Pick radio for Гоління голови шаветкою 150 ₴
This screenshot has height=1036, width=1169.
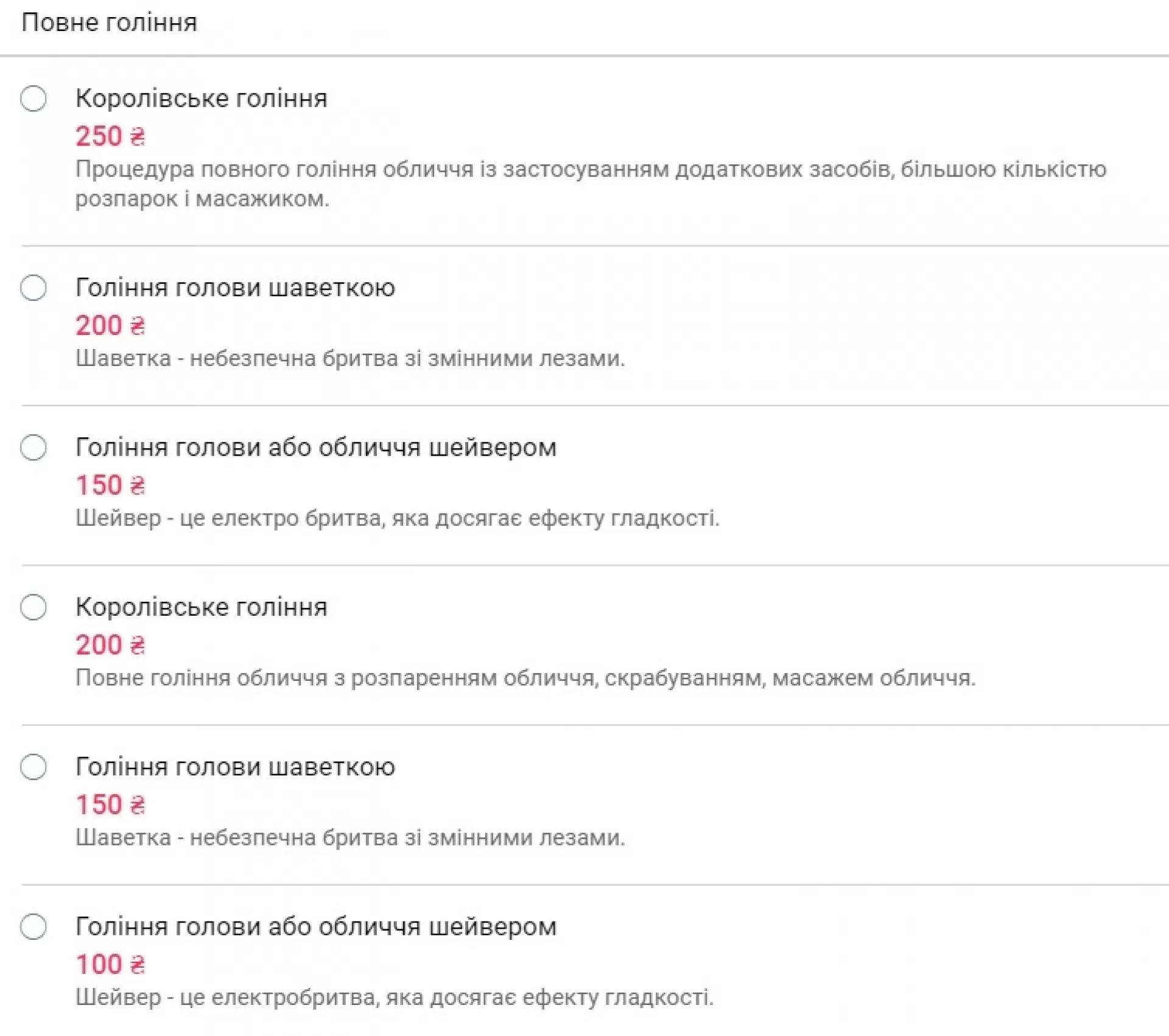tap(33, 767)
